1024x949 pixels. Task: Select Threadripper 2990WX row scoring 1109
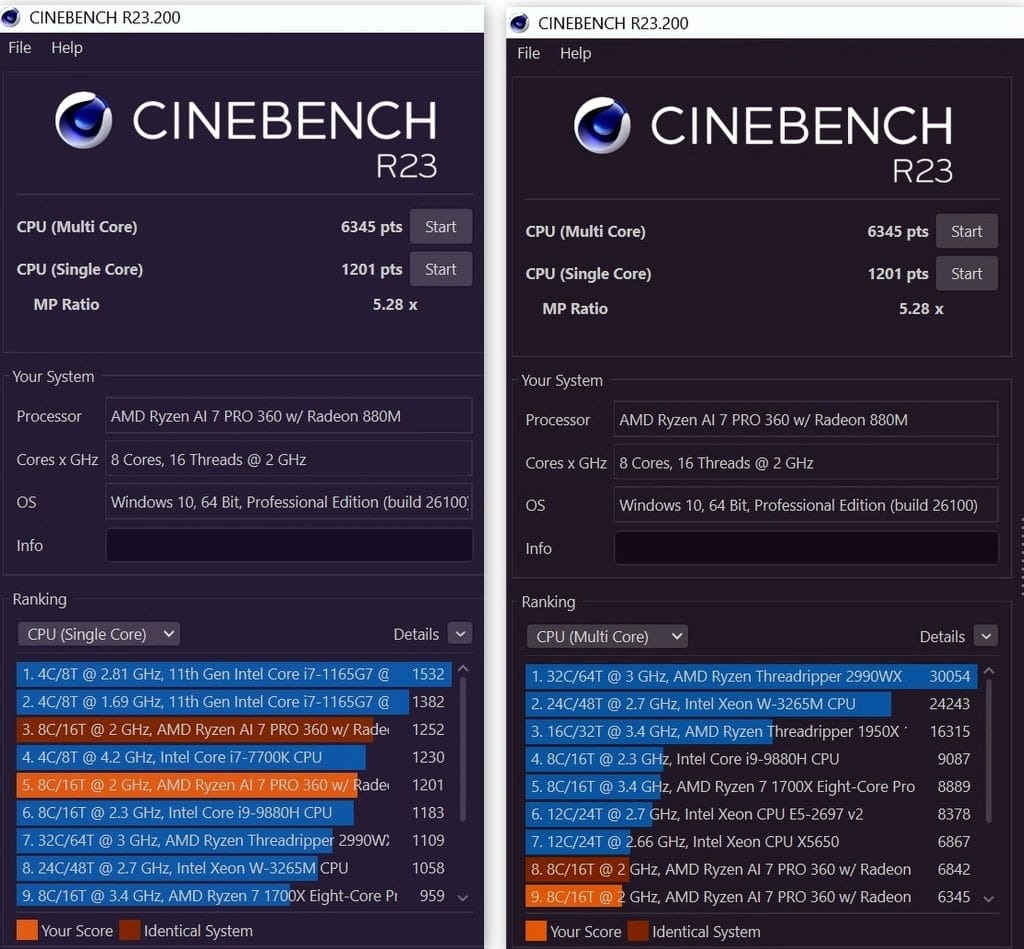(234, 841)
